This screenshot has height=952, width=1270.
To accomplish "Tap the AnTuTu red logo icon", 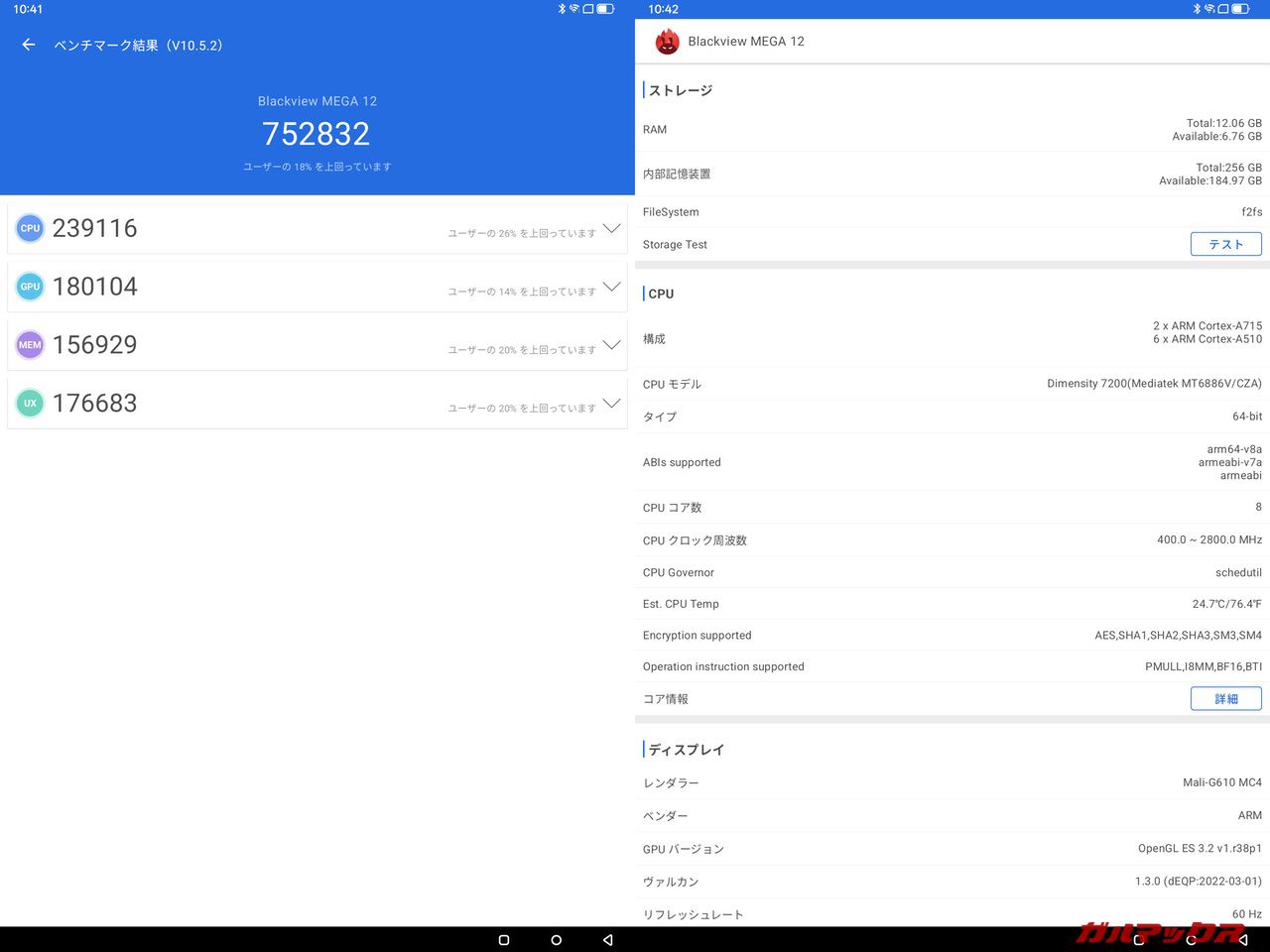I will 667,42.
